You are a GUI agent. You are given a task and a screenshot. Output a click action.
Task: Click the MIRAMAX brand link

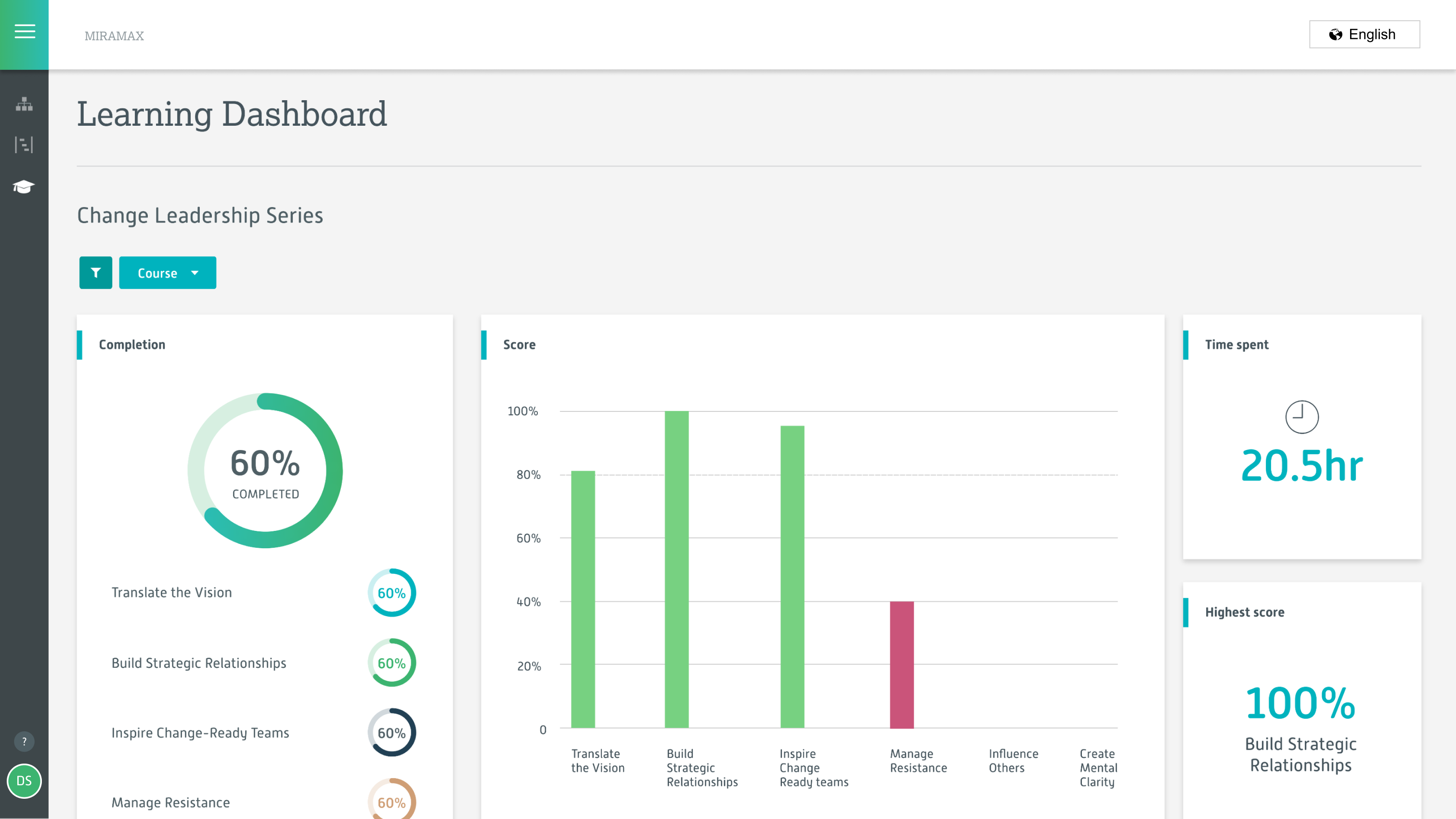[x=114, y=36]
